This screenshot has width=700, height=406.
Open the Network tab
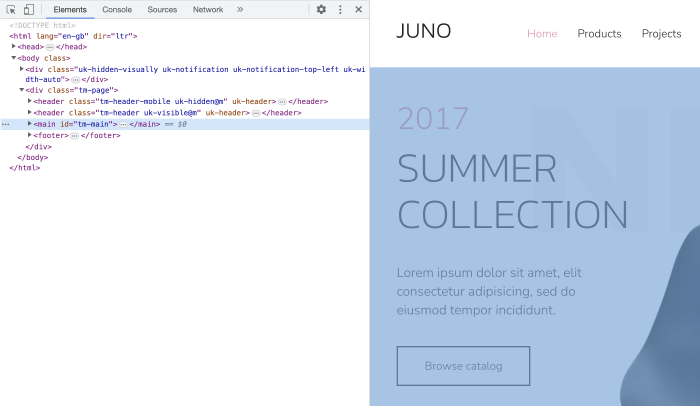pyautogui.click(x=208, y=9)
